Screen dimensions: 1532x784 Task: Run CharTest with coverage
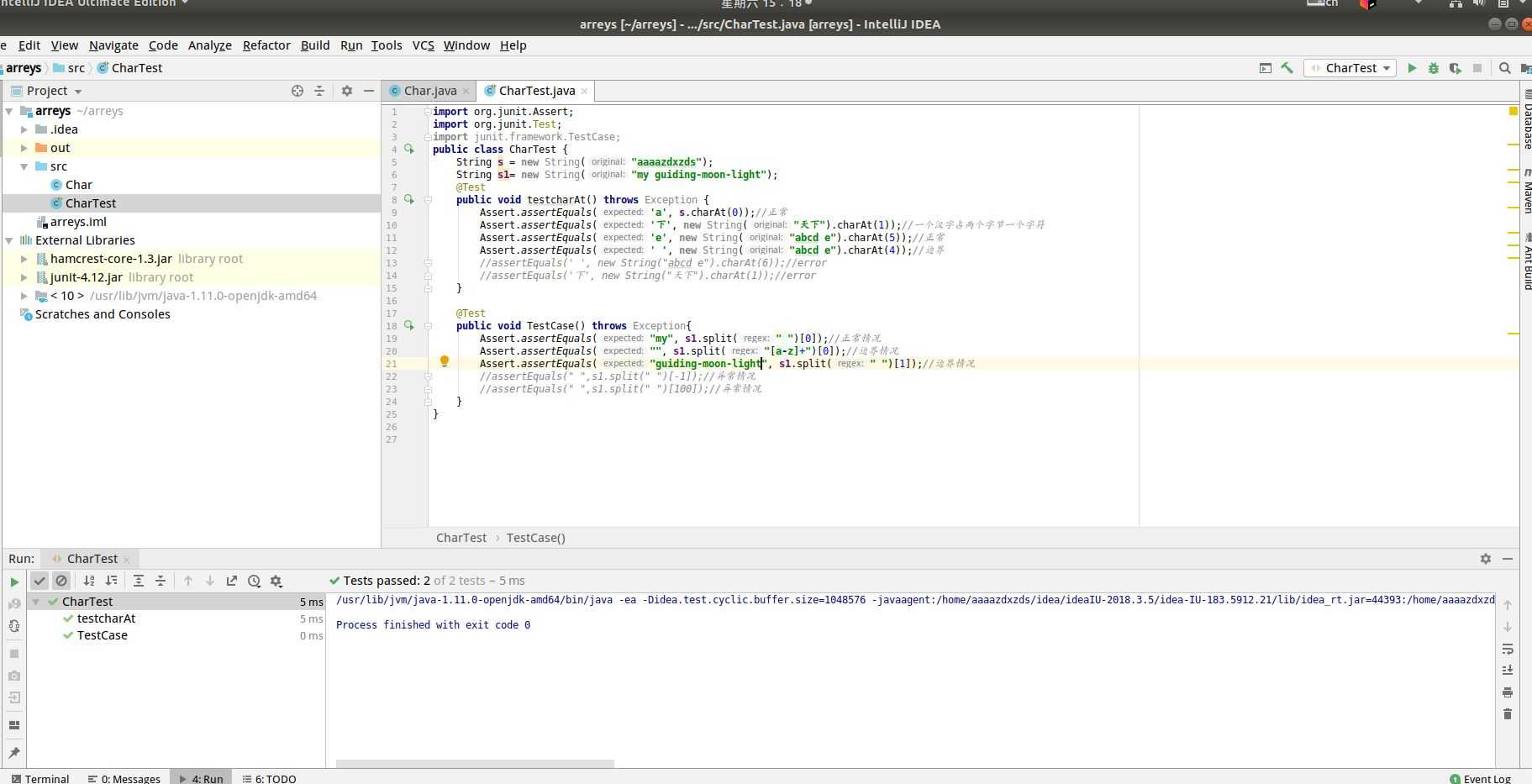(x=1456, y=68)
